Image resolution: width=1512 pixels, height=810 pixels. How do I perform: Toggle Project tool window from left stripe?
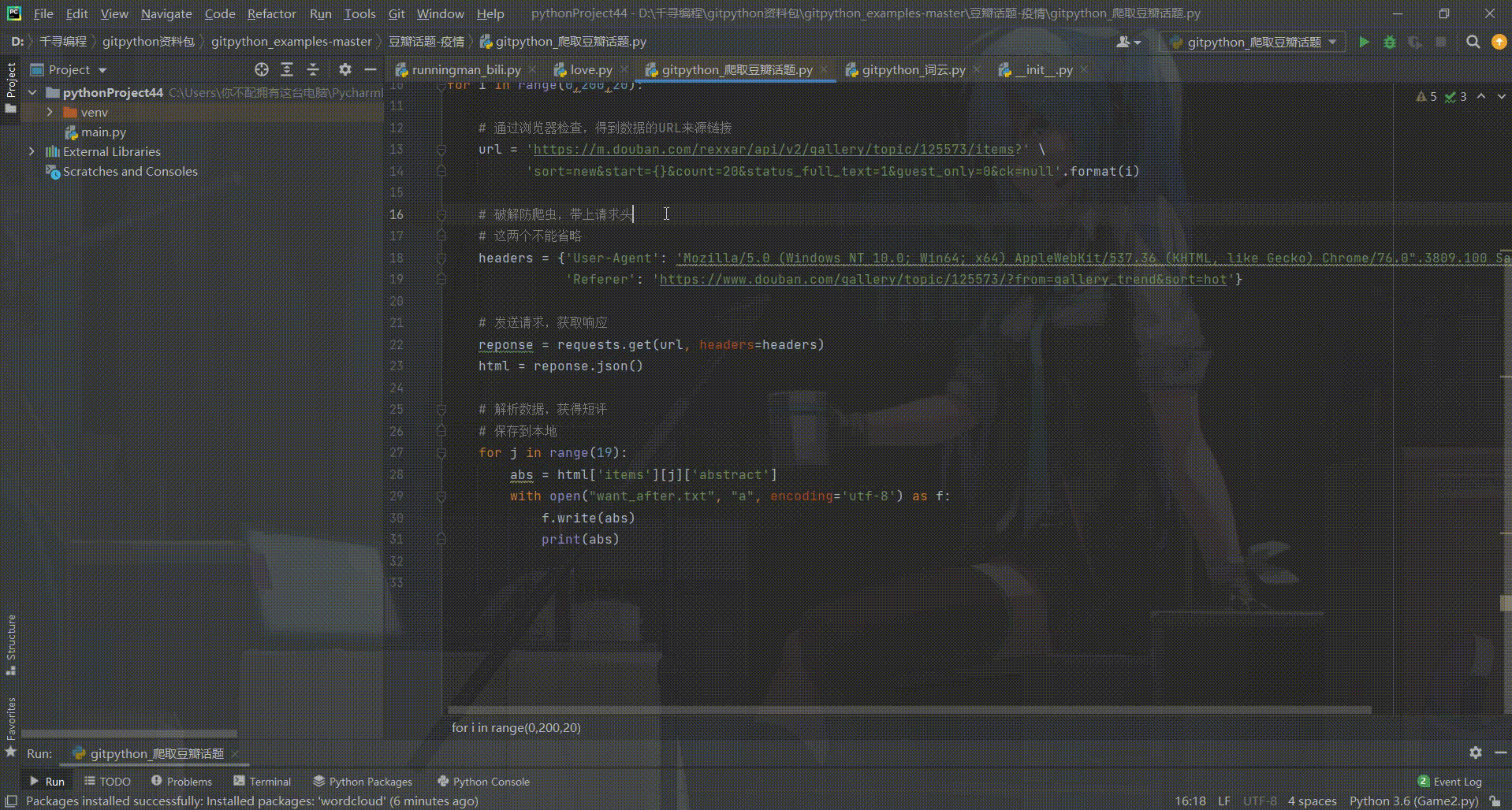point(11,87)
